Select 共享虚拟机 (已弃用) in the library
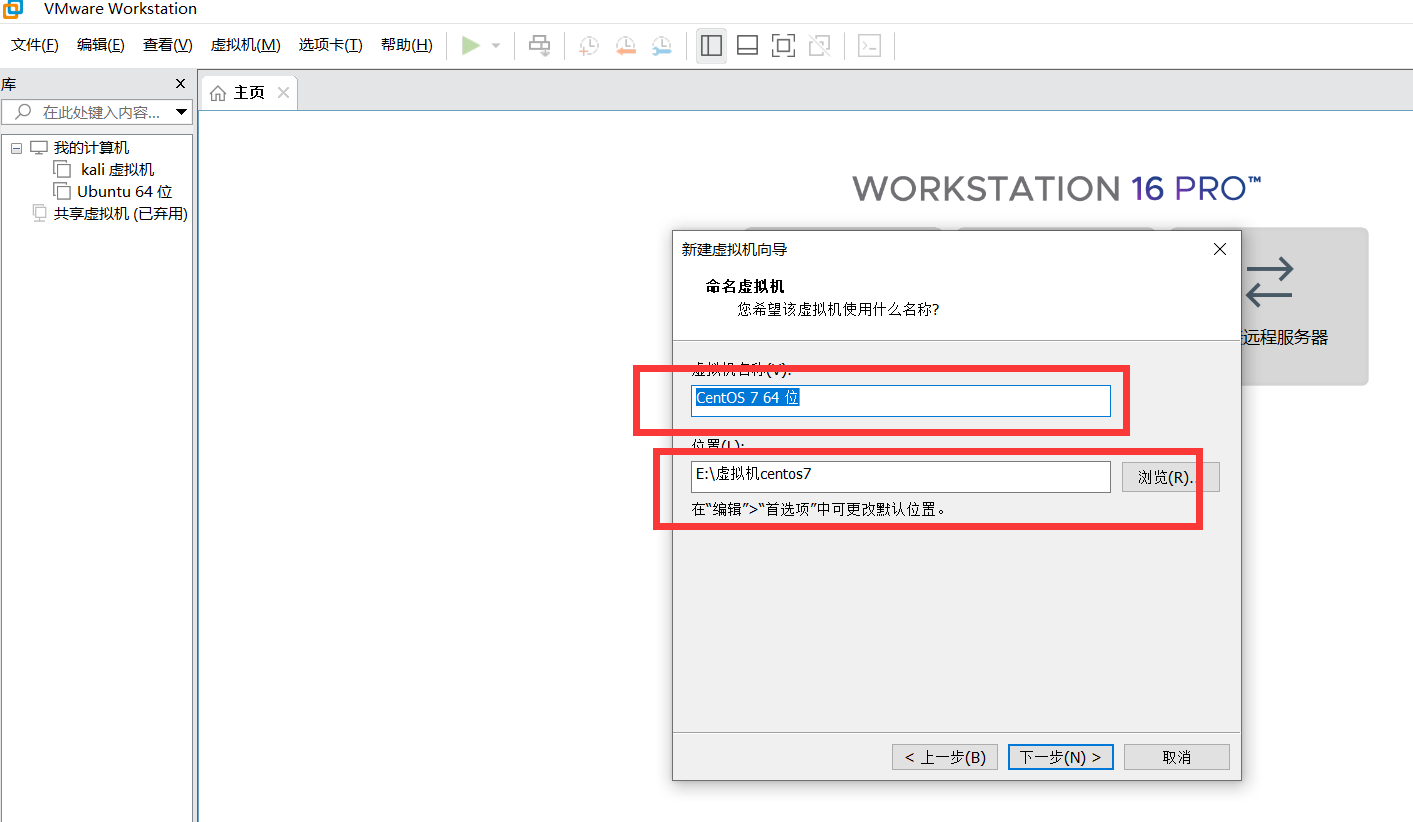 point(121,214)
